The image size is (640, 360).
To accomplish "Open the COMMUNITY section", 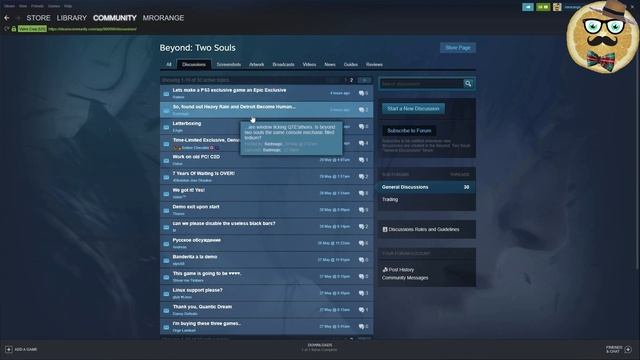I will coord(115,18).
